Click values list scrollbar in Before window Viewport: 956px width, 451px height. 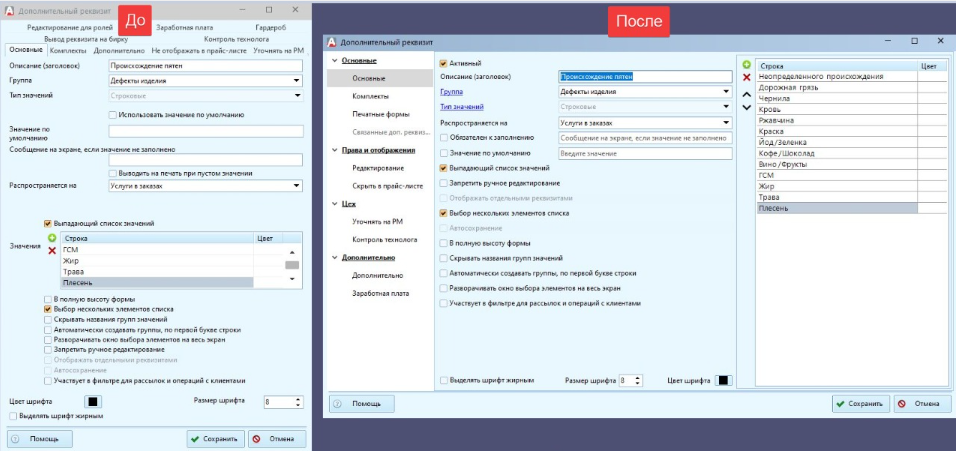coord(292,265)
